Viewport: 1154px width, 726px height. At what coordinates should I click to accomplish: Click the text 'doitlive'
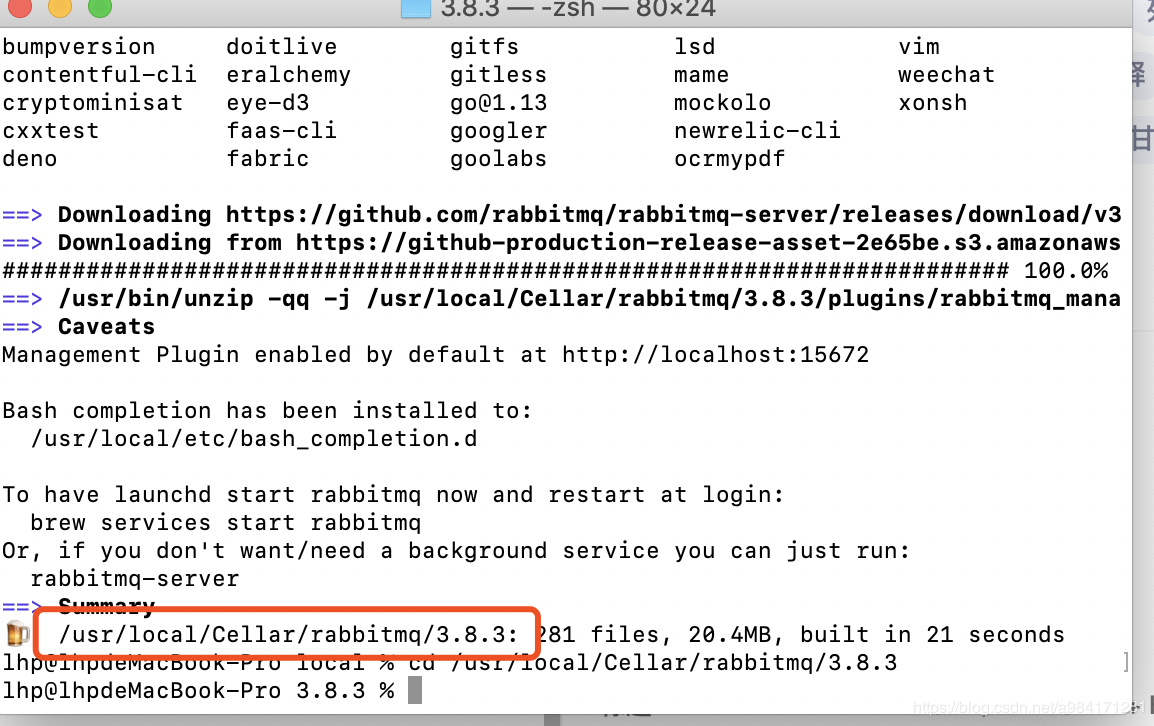[x=281, y=47]
